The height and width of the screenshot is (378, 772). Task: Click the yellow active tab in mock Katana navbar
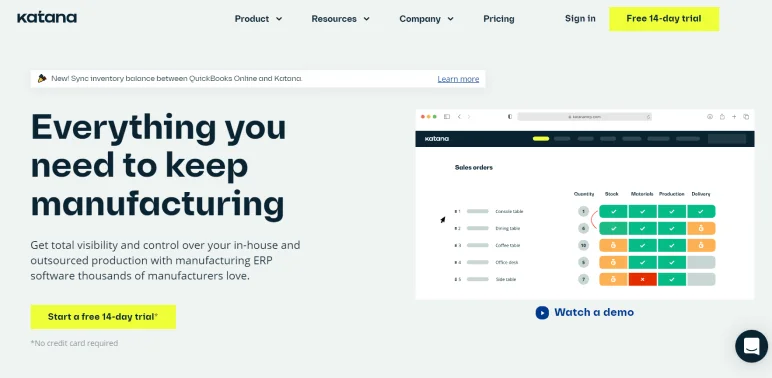coord(541,139)
